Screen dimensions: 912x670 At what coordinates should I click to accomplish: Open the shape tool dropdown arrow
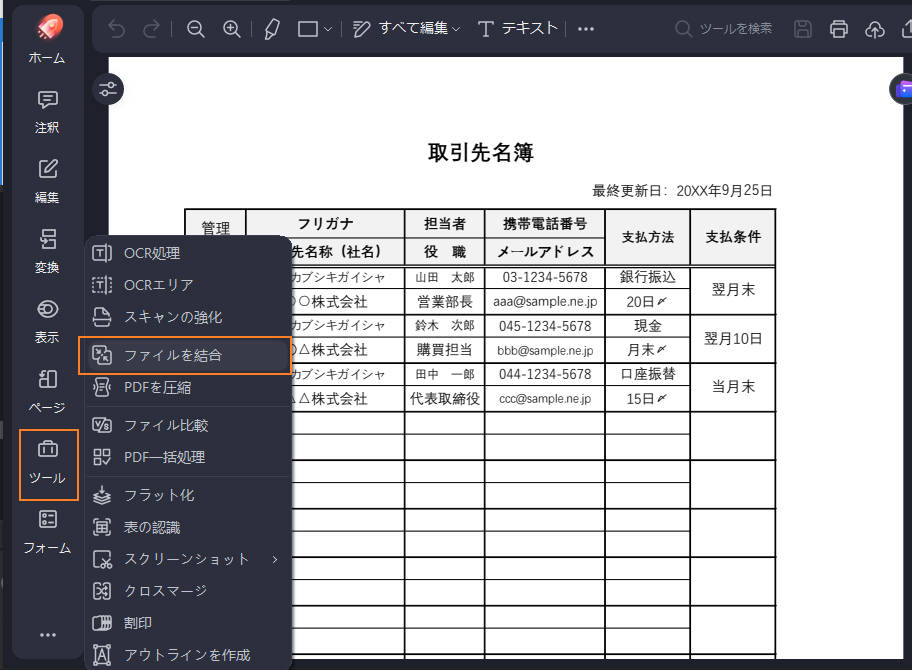[326, 28]
